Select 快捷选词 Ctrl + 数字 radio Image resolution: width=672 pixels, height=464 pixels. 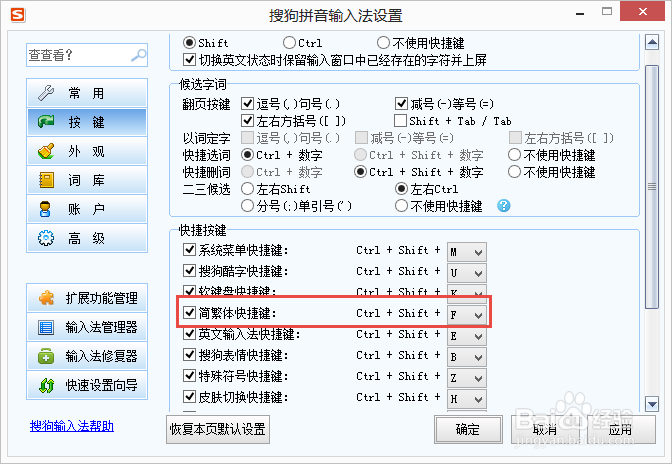247,155
